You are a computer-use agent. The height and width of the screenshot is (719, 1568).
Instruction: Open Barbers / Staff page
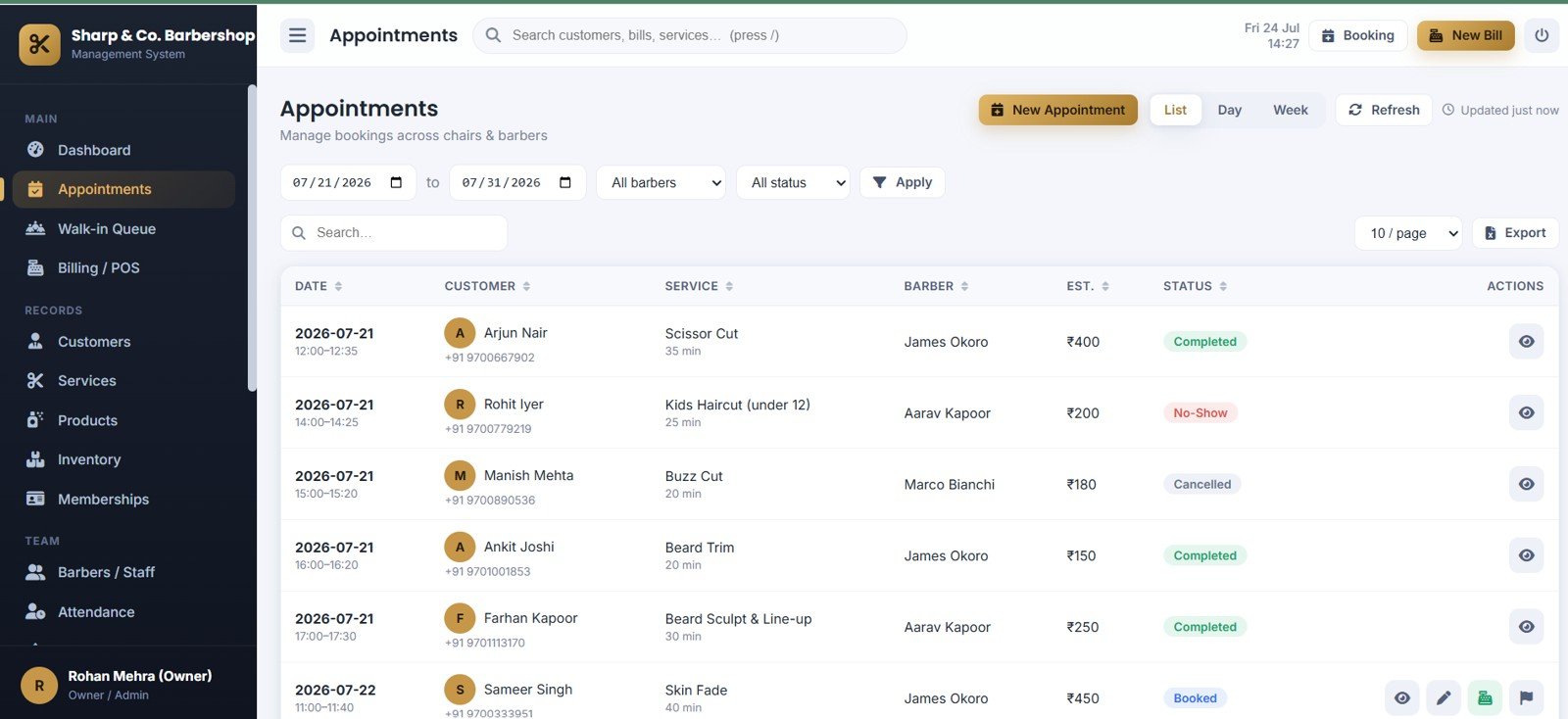[123, 572]
